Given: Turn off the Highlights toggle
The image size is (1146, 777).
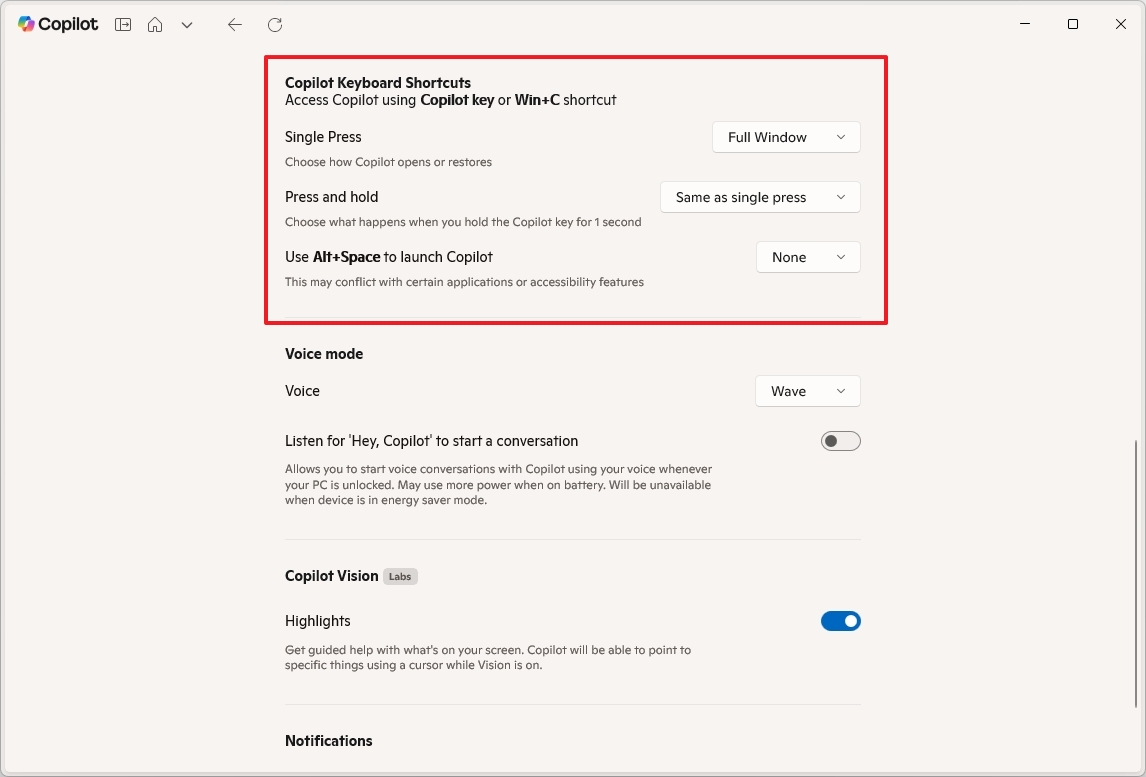Looking at the screenshot, I should 840,621.
